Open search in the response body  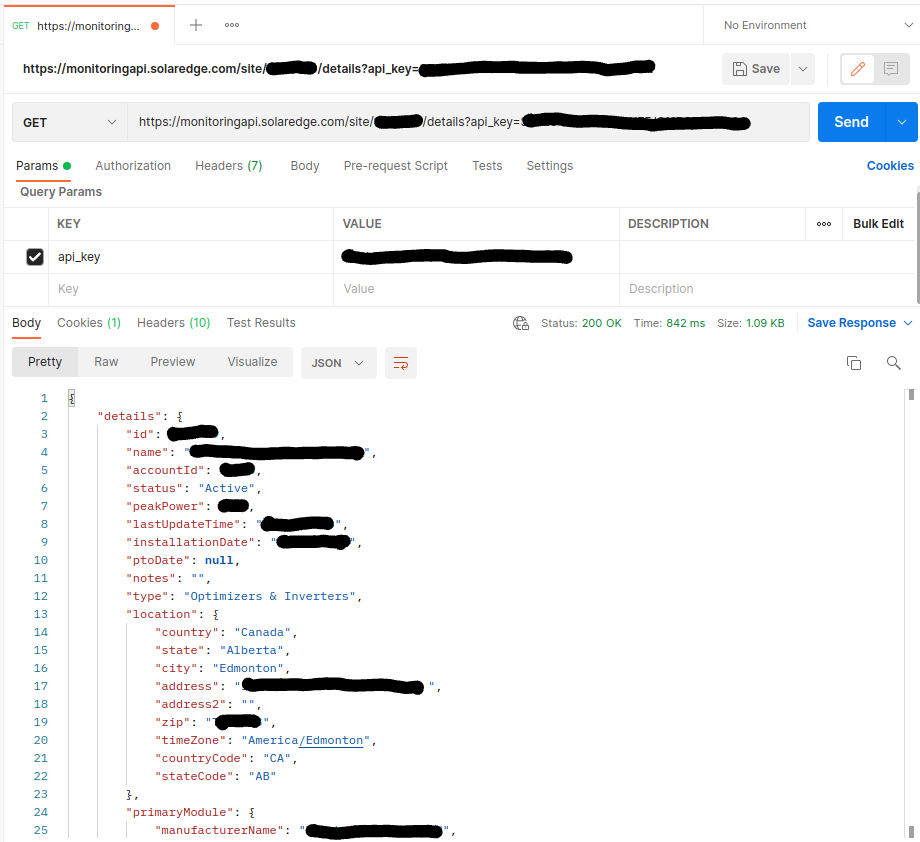[x=893, y=363]
